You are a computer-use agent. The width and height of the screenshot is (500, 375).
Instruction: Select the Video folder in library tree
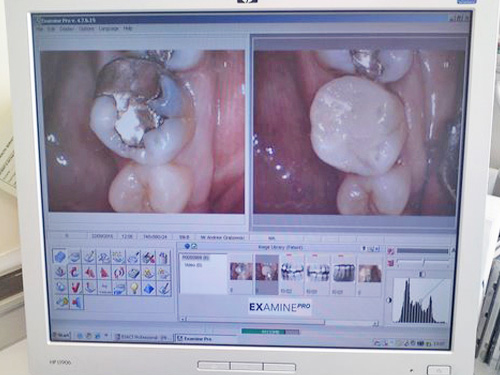(x=193, y=265)
